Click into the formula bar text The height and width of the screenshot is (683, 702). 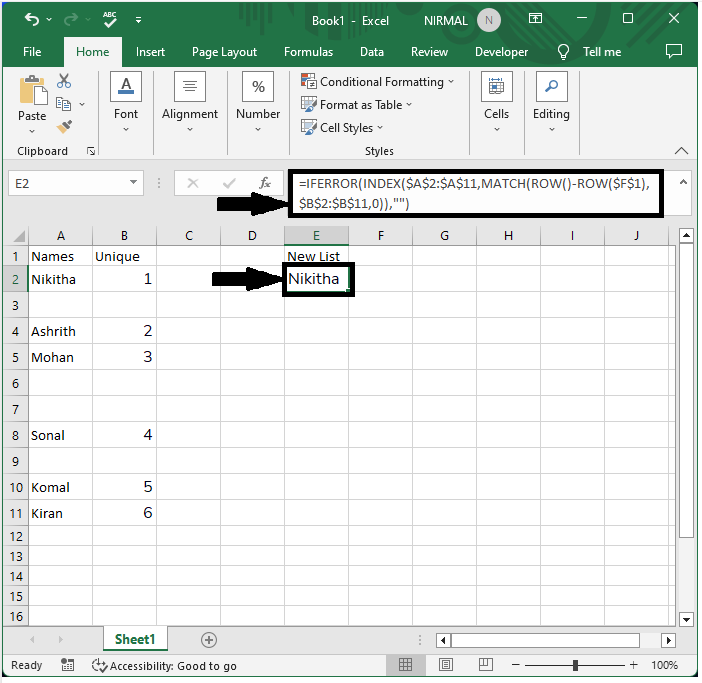click(475, 193)
